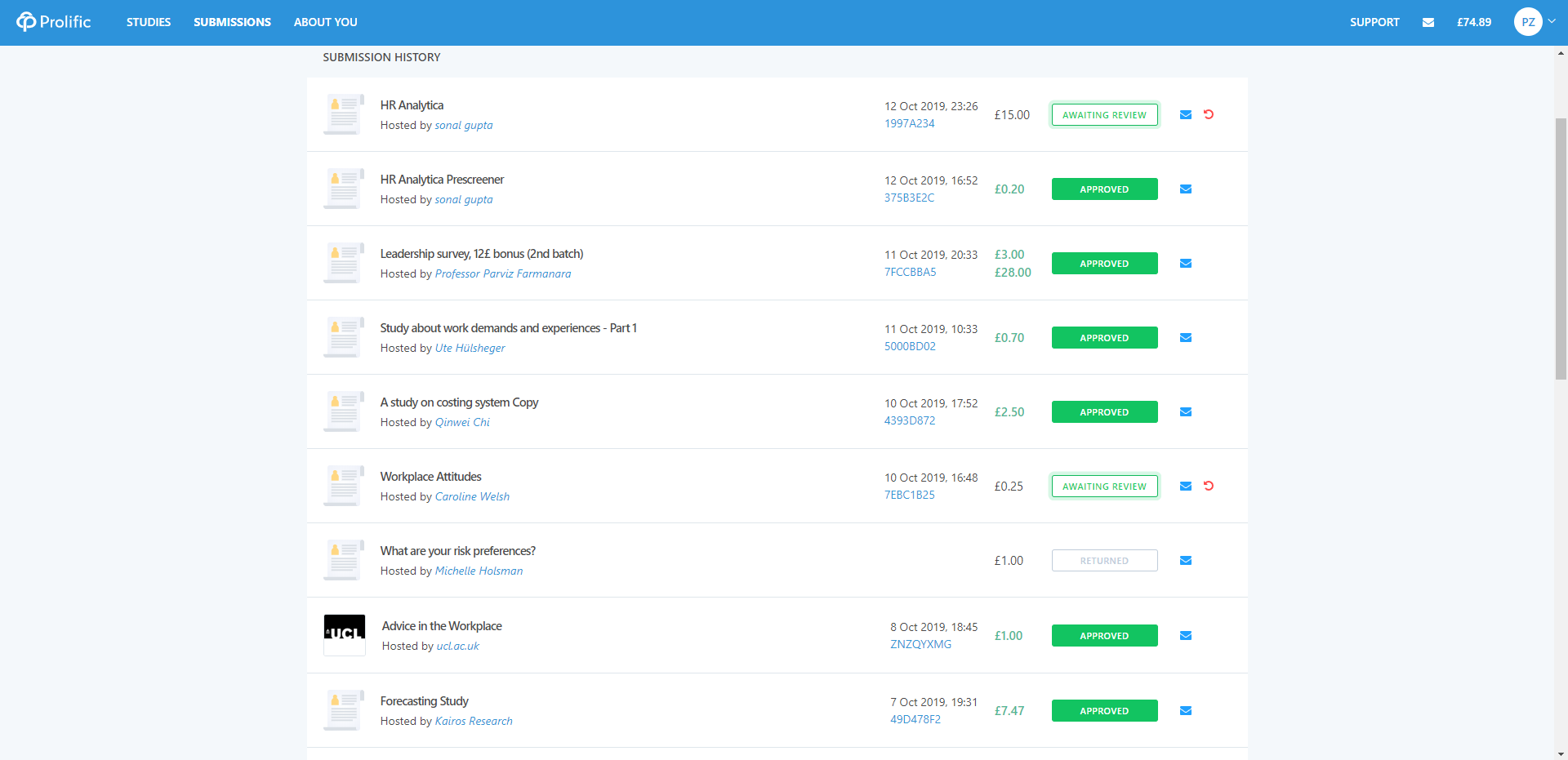Click the costing system study document icon
Viewport: 1568px width, 760px height.
point(345,411)
